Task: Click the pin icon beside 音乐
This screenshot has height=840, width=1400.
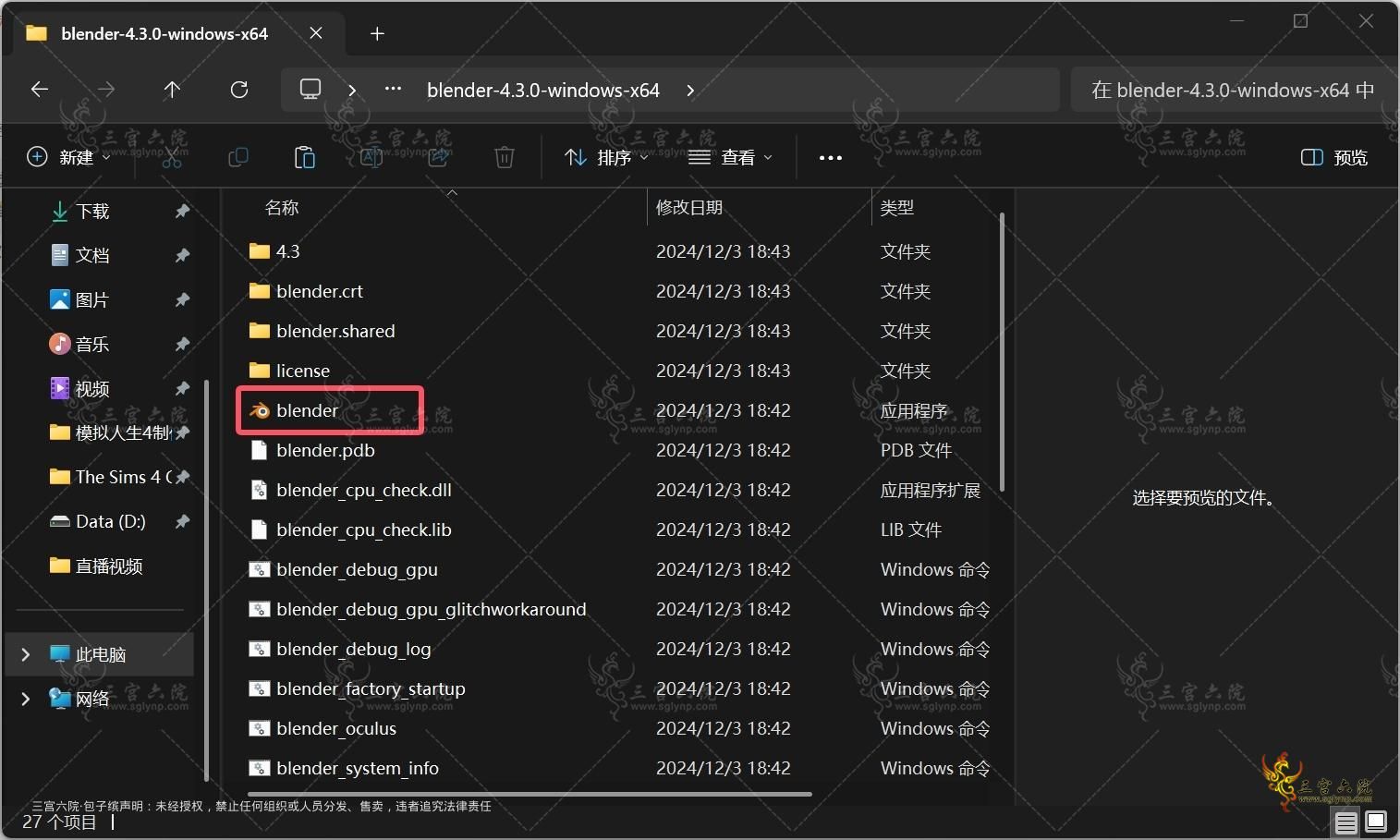Action: coord(182,344)
